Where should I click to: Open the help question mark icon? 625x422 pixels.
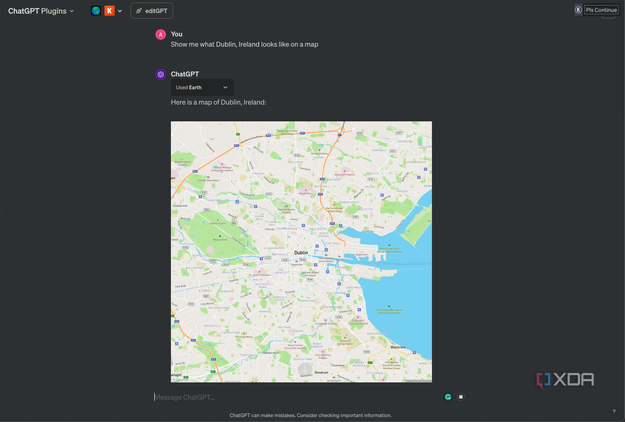614,412
